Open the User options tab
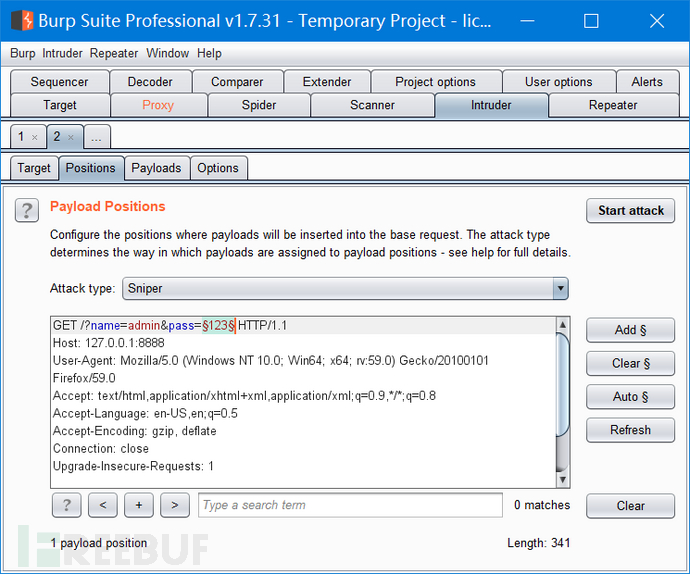Image resolution: width=690 pixels, height=574 pixels. pos(558,81)
